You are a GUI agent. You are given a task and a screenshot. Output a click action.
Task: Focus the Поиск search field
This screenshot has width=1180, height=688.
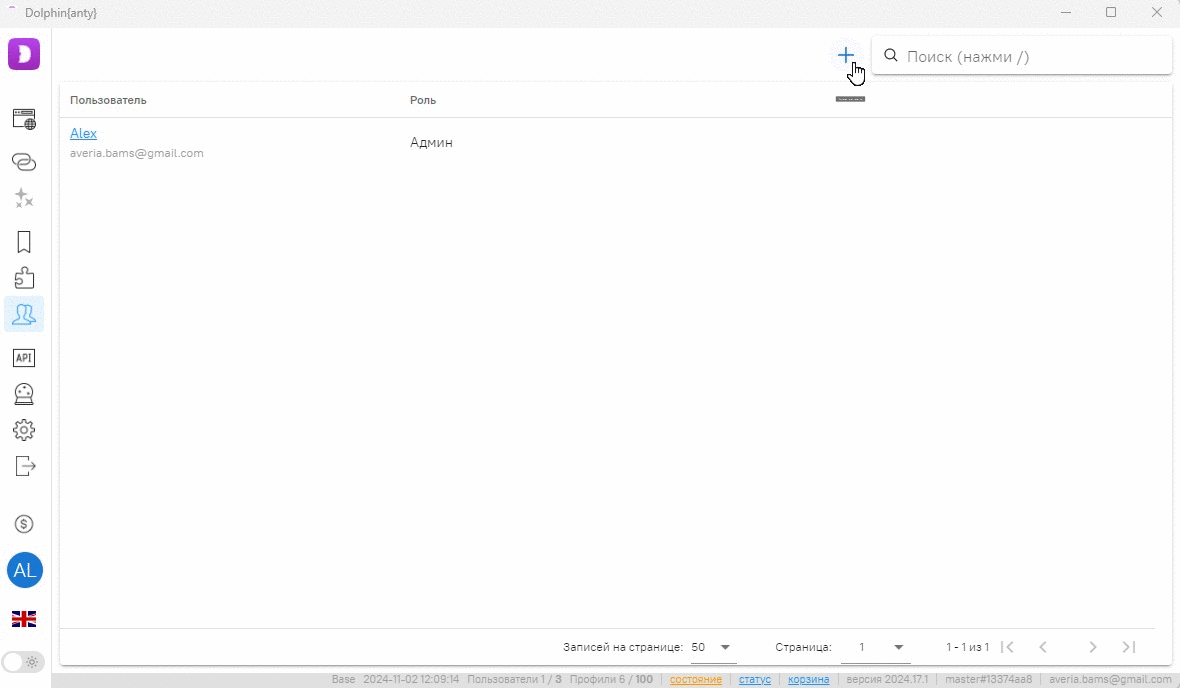click(x=1030, y=56)
